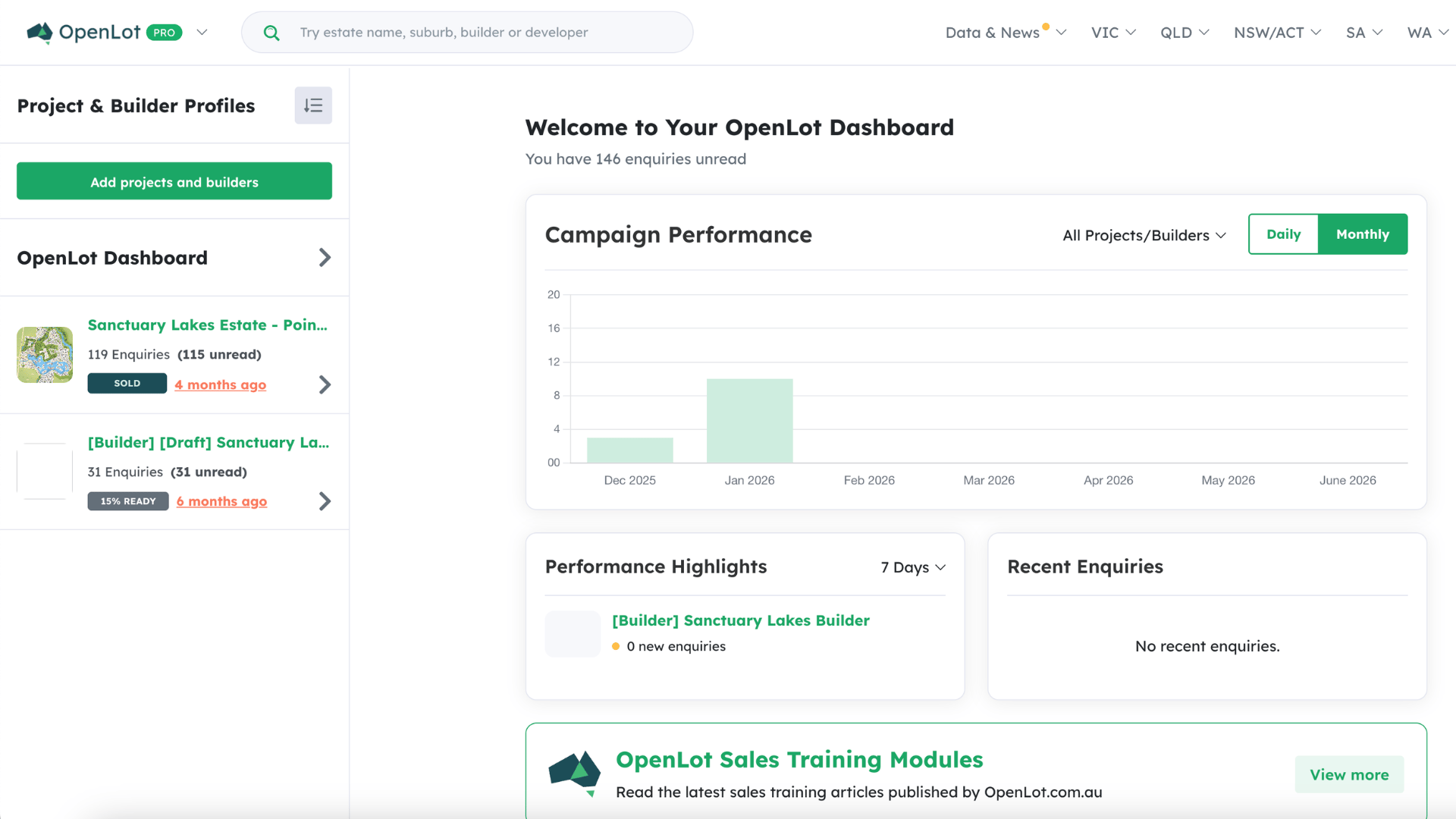Switch the chart to Daily view
The image size is (1456, 819).
pos(1283,234)
